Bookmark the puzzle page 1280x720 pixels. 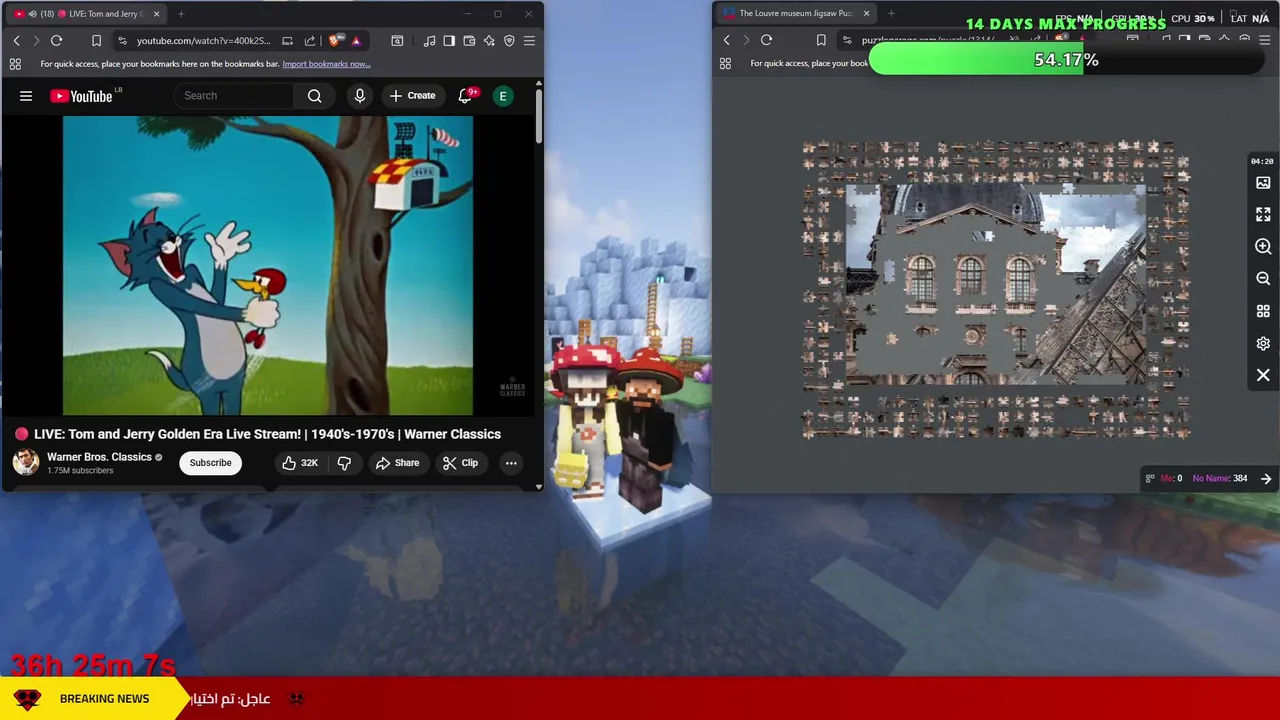coord(821,40)
